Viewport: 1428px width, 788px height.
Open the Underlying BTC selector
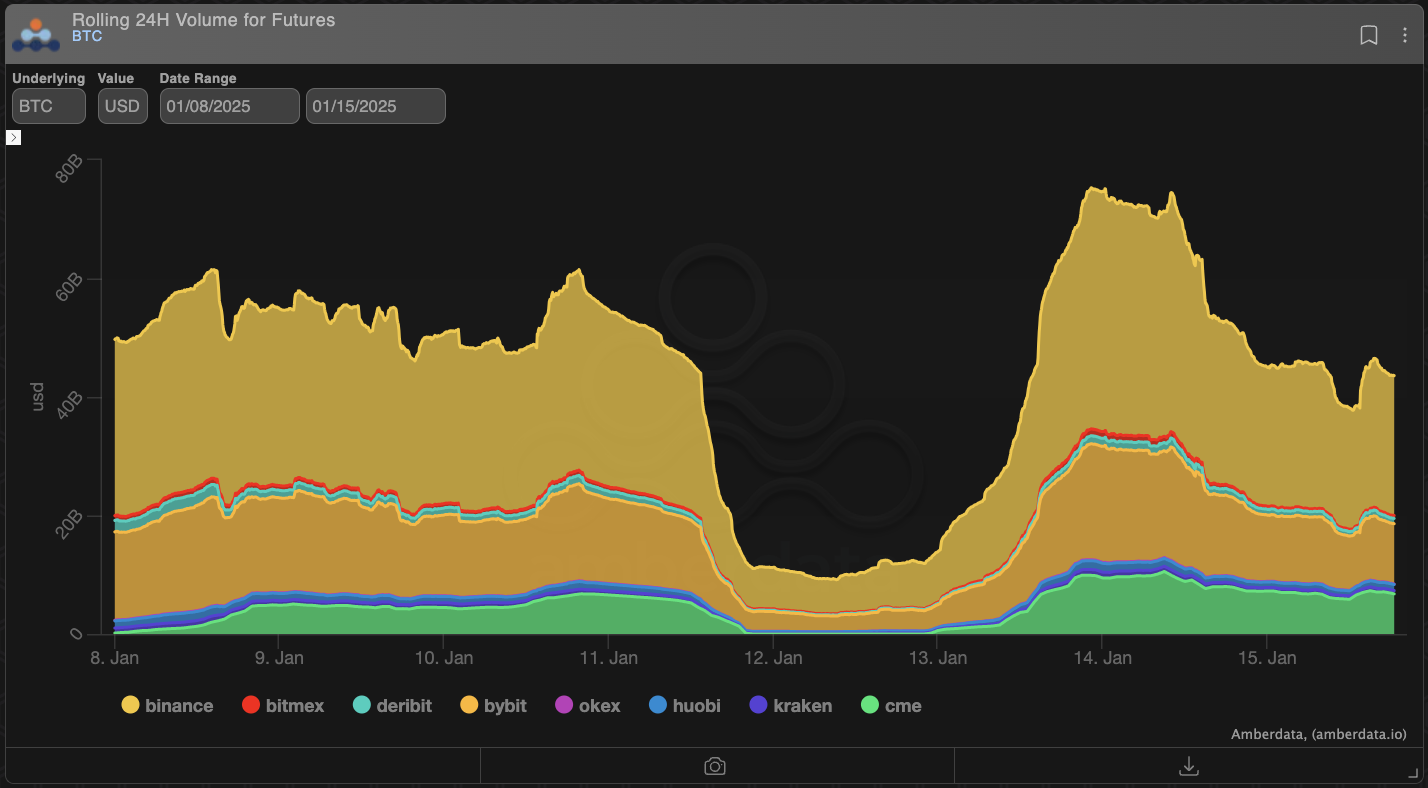(x=47, y=105)
